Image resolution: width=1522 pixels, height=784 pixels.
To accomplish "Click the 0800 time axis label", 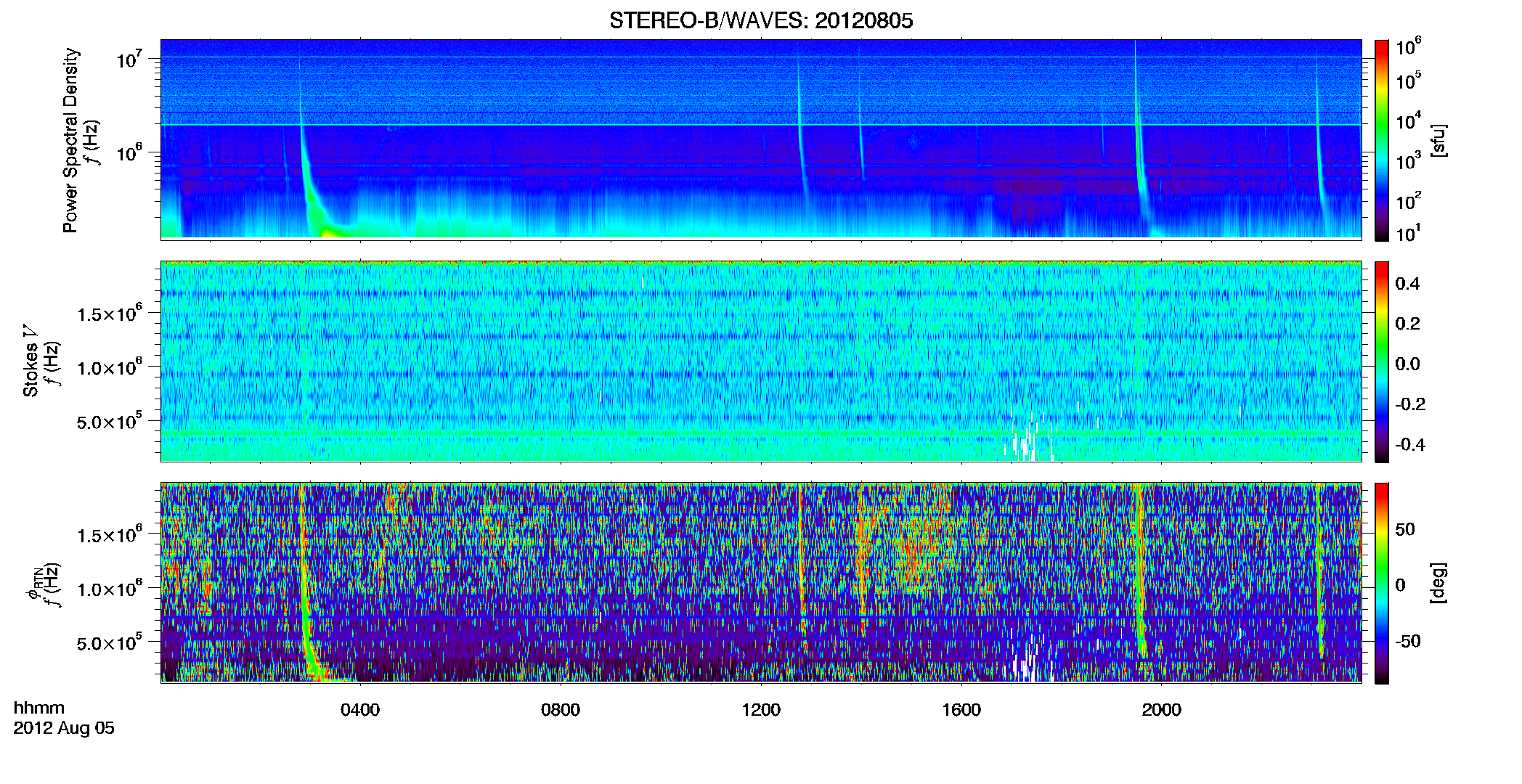I will pos(561,710).
